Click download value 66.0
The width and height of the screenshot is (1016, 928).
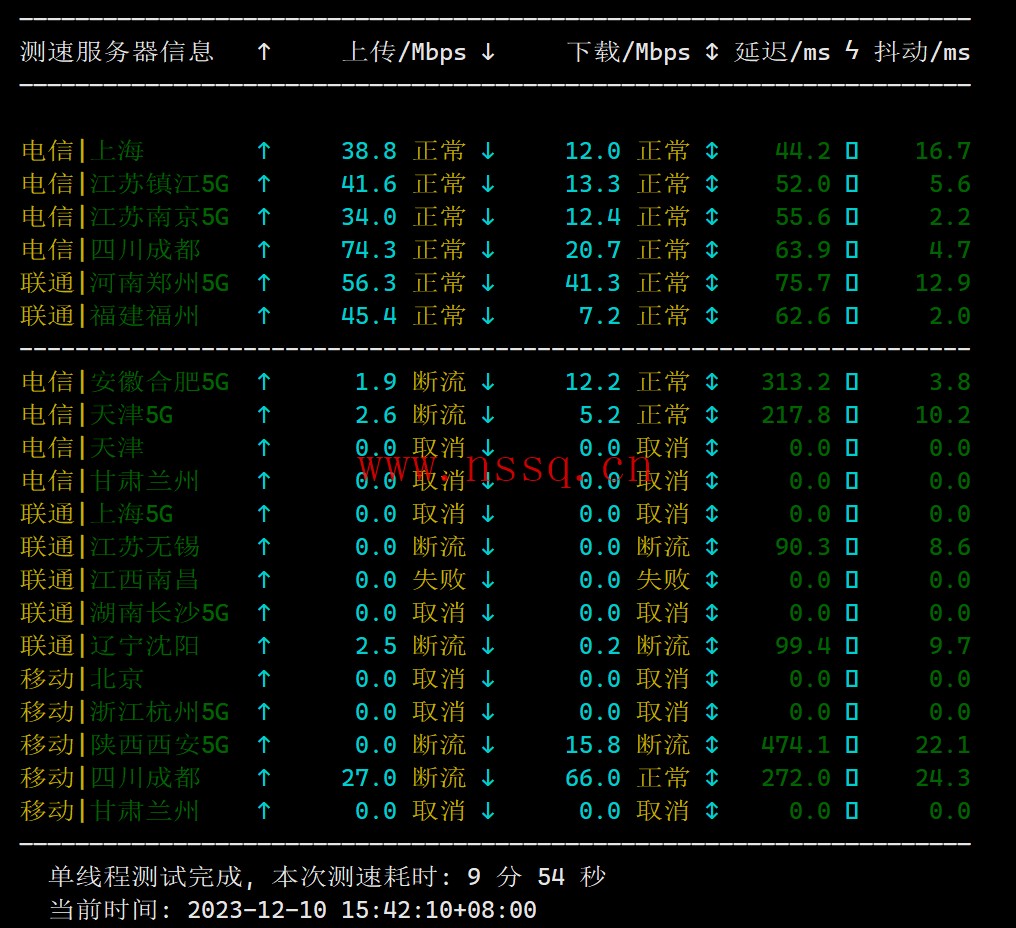(x=593, y=779)
